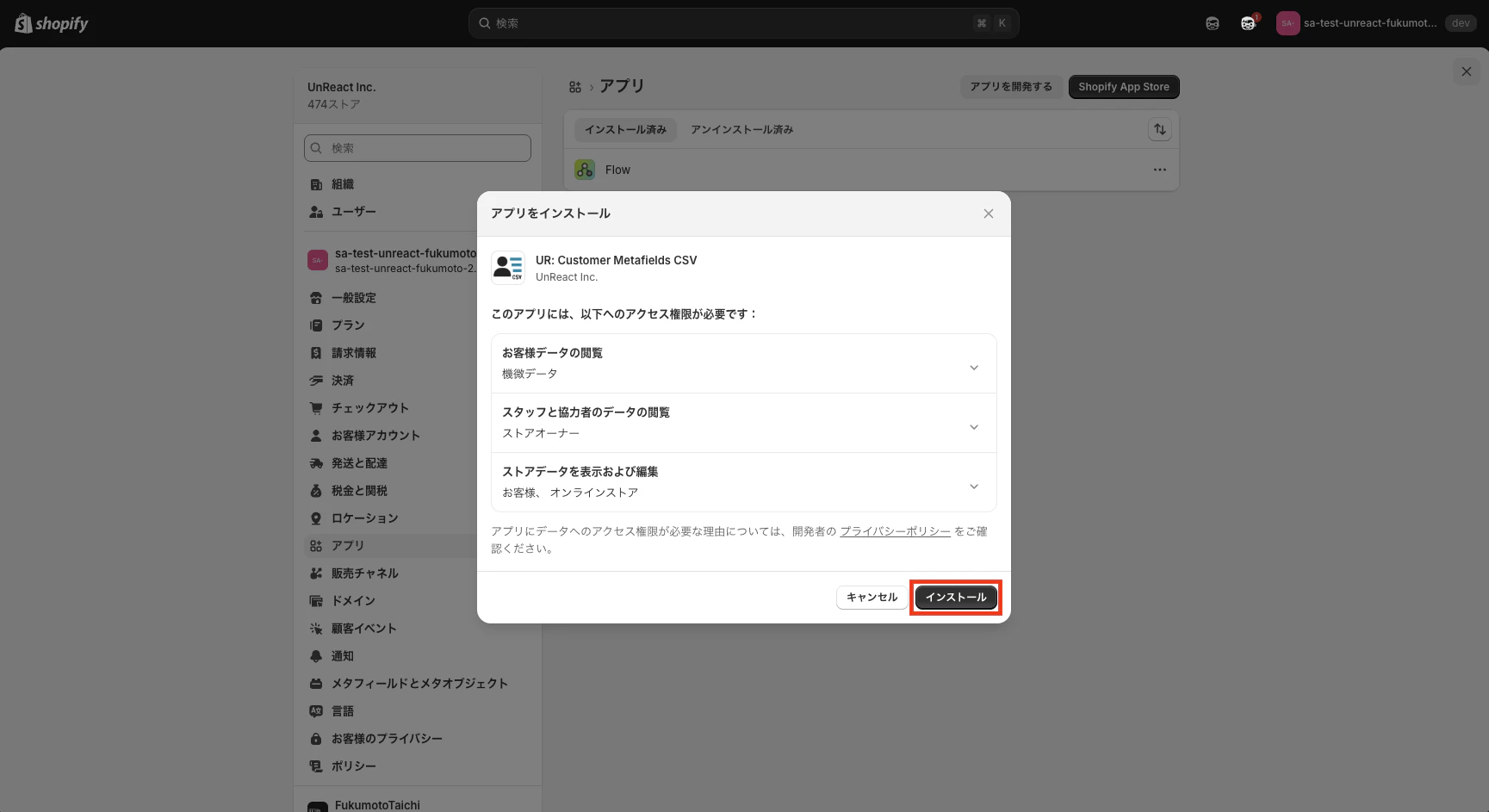Click the プラン sidebar icon
This screenshot has width=1489, height=812.
(x=316, y=325)
